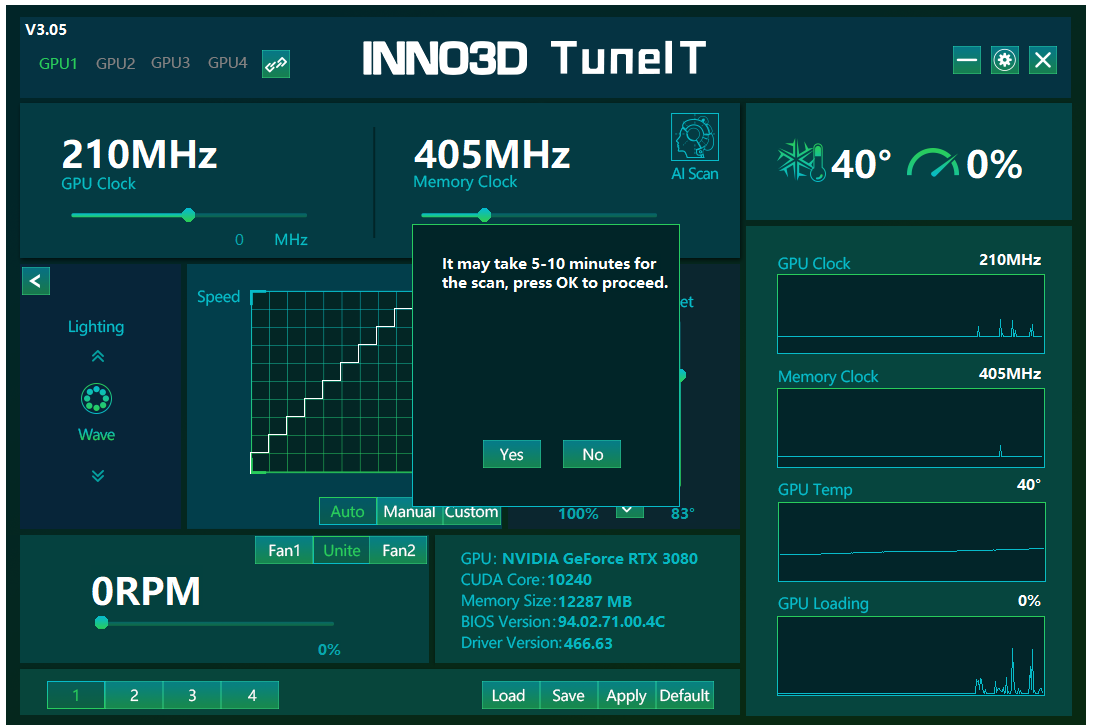
Task: Switch to previous lighting effect, up chevron
Action: coord(98,356)
